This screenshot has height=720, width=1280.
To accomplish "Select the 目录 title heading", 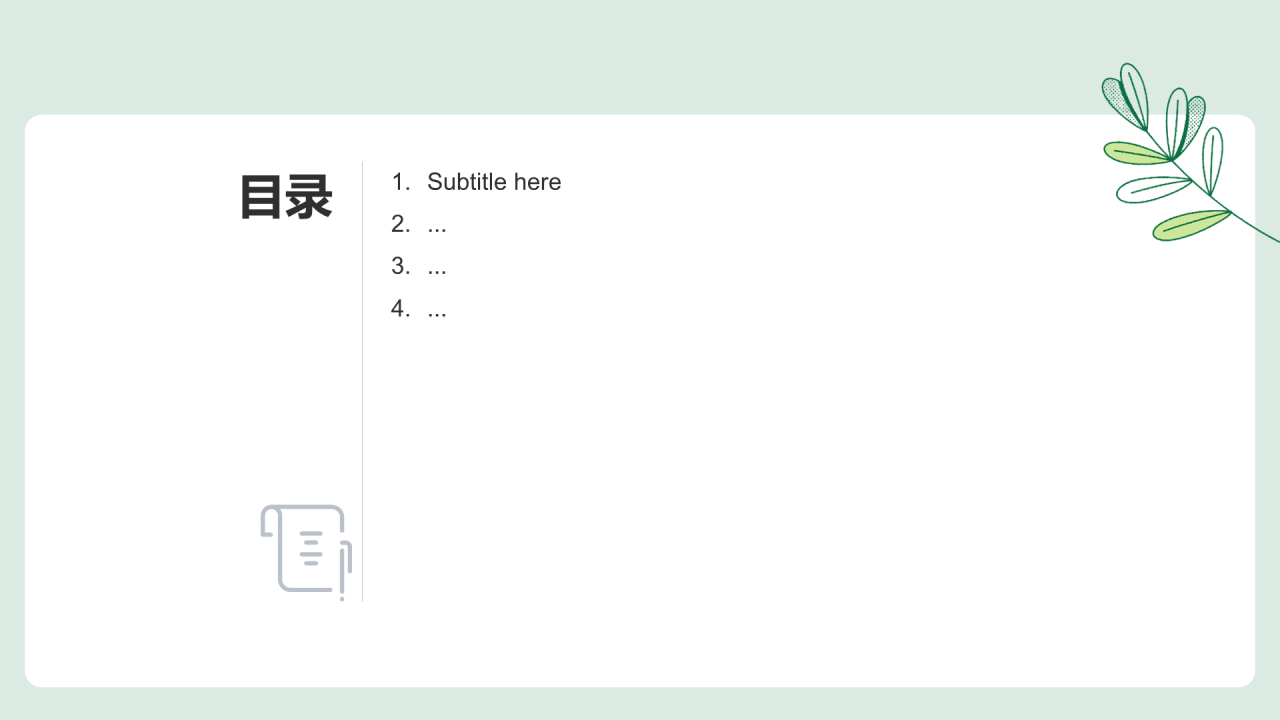I will tap(286, 197).
